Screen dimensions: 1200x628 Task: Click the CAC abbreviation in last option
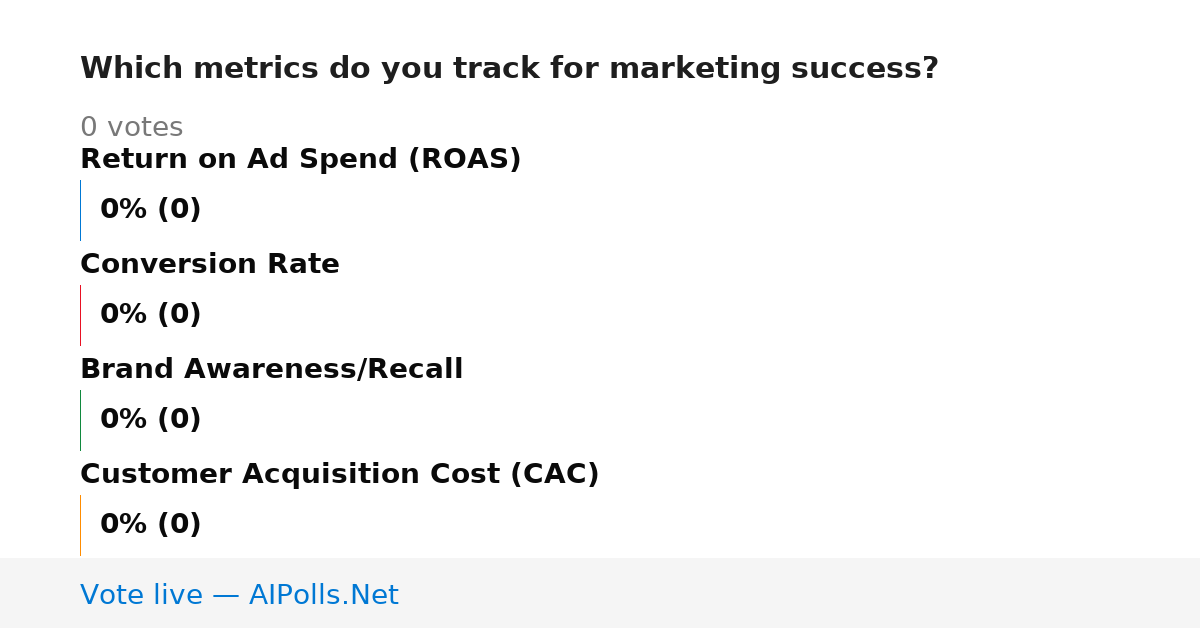(555, 475)
